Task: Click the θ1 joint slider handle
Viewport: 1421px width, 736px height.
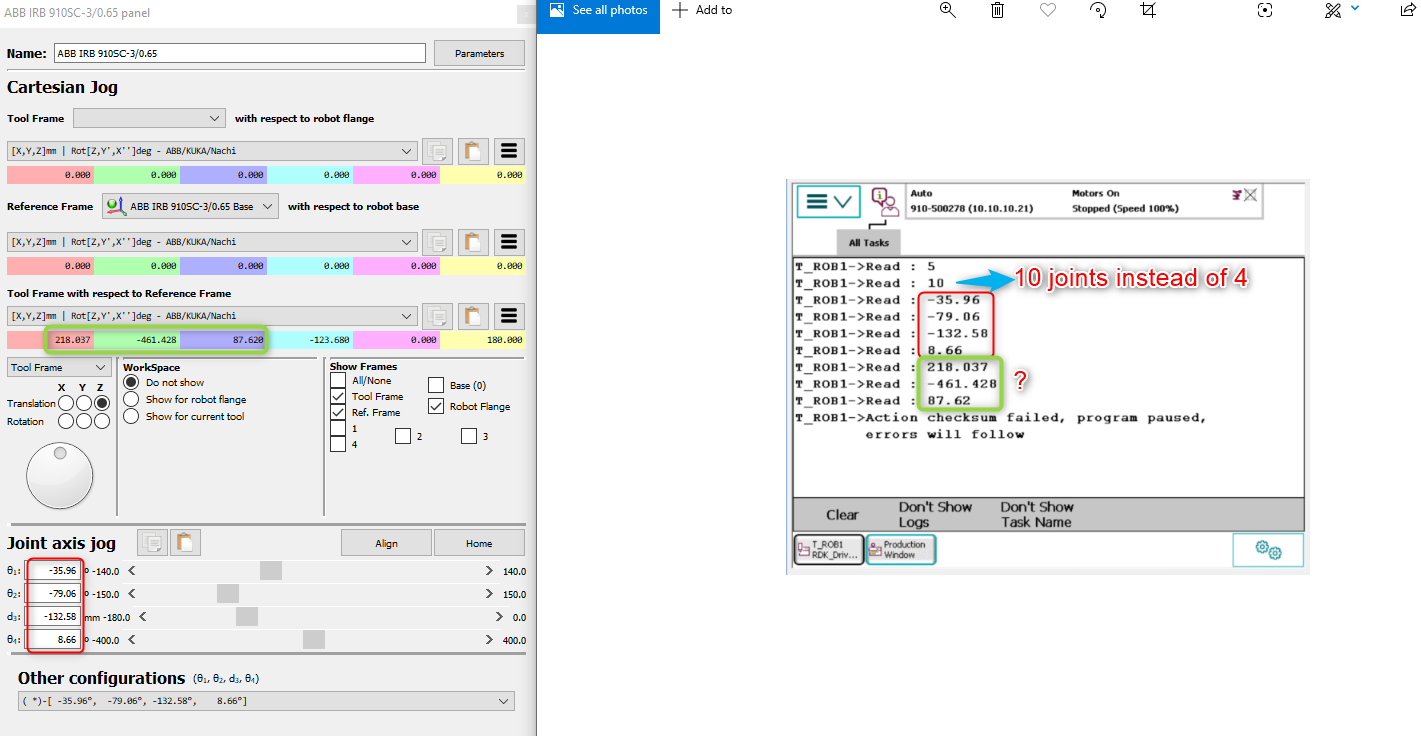Action: 270,571
